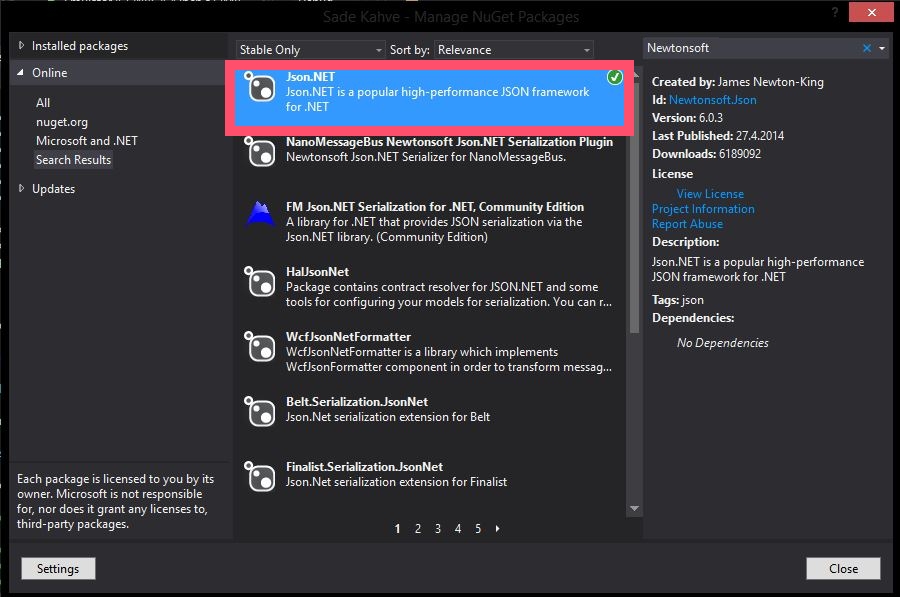The height and width of the screenshot is (597, 900).
Task: Expand the Installed packages section
Action: tap(23, 46)
